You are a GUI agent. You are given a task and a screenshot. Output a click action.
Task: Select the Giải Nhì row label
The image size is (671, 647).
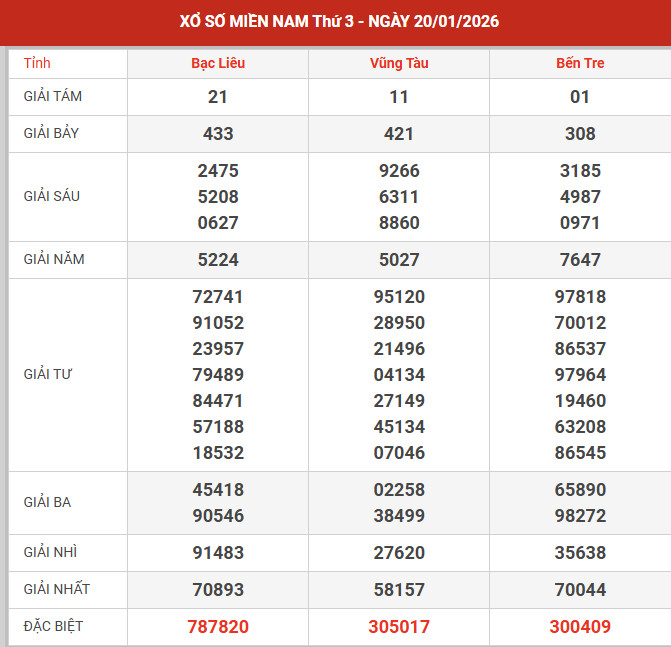click(x=50, y=552)
